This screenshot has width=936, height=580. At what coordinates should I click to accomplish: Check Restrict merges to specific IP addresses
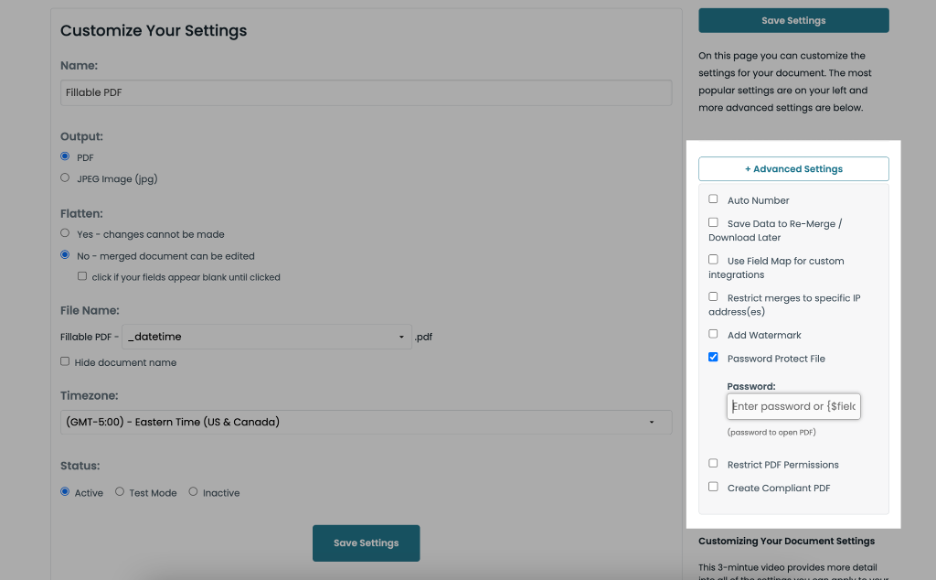[713, 296]
